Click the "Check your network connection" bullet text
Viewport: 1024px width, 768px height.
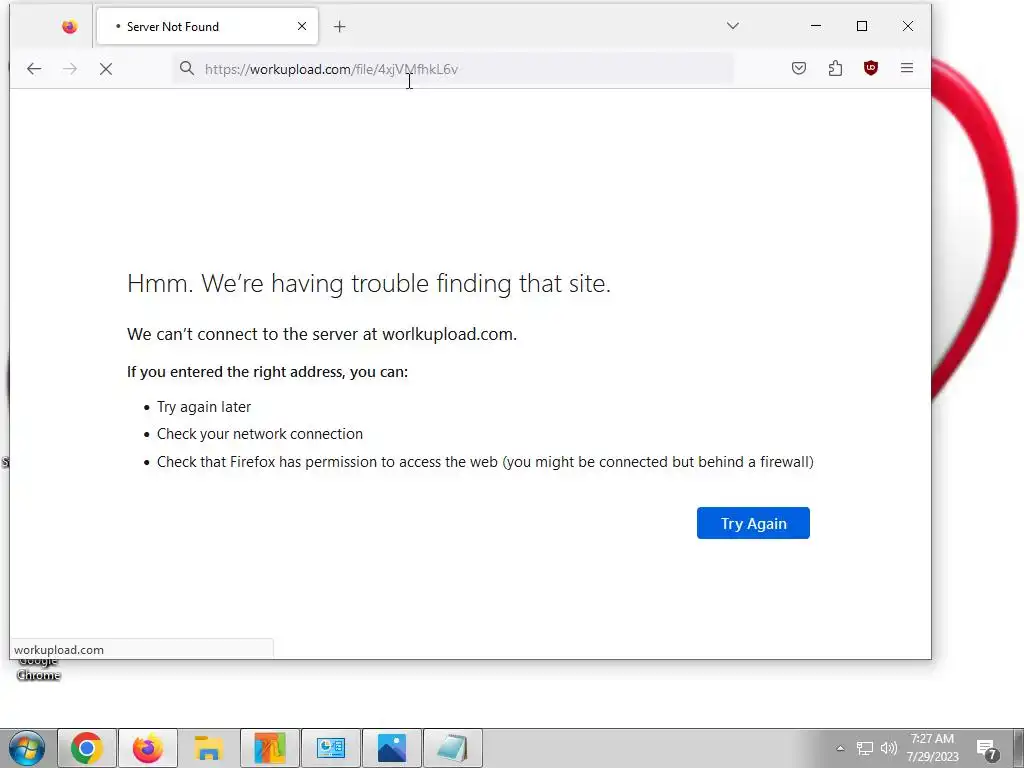(260, 434)
